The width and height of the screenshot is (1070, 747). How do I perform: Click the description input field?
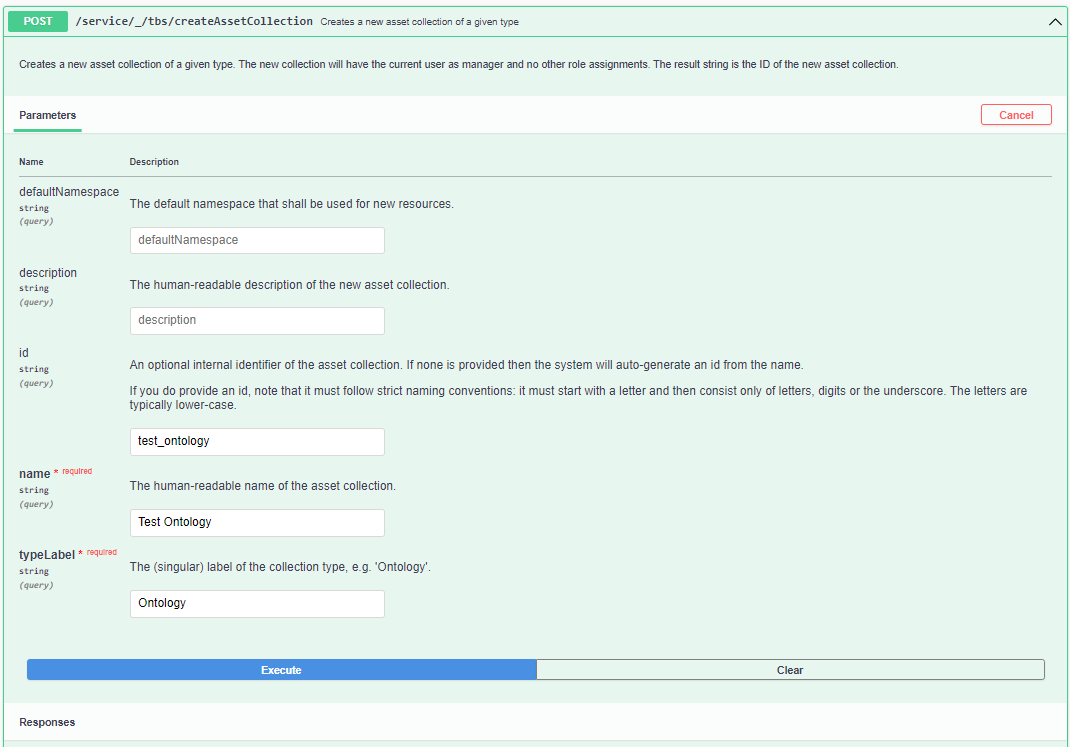(256, 320)
